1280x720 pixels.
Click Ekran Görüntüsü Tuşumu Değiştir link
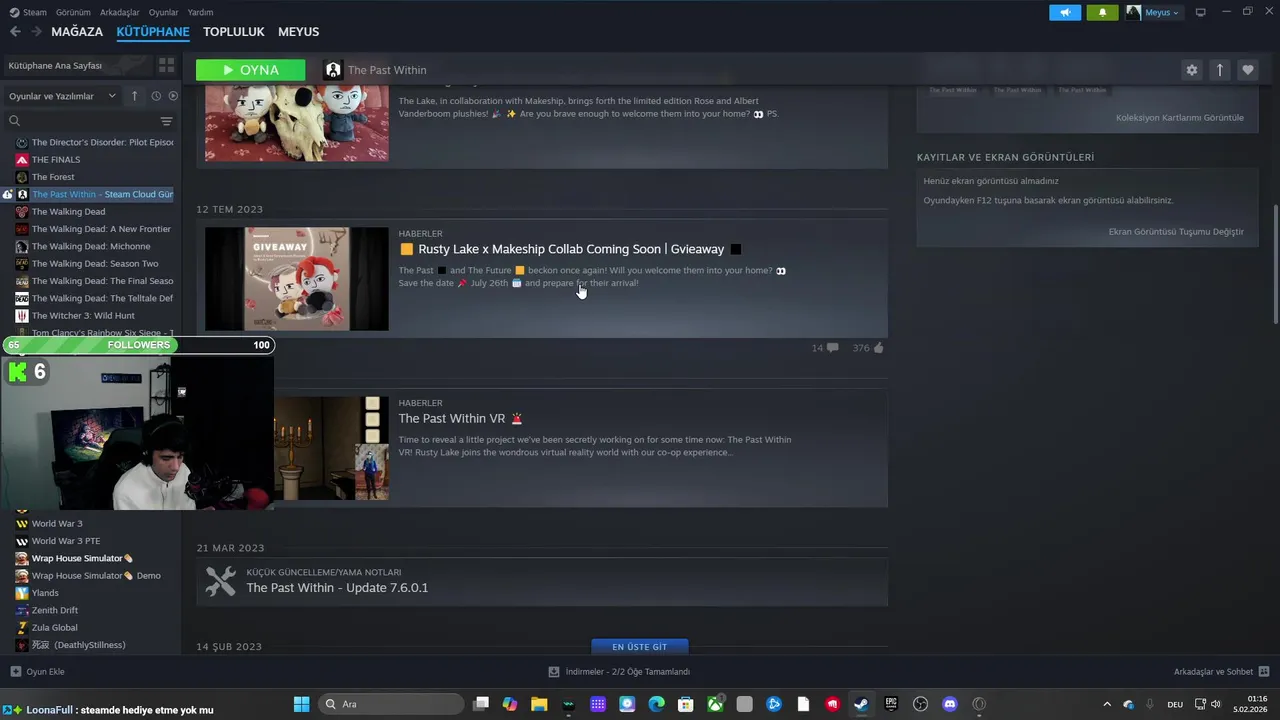coord(1176,232)
